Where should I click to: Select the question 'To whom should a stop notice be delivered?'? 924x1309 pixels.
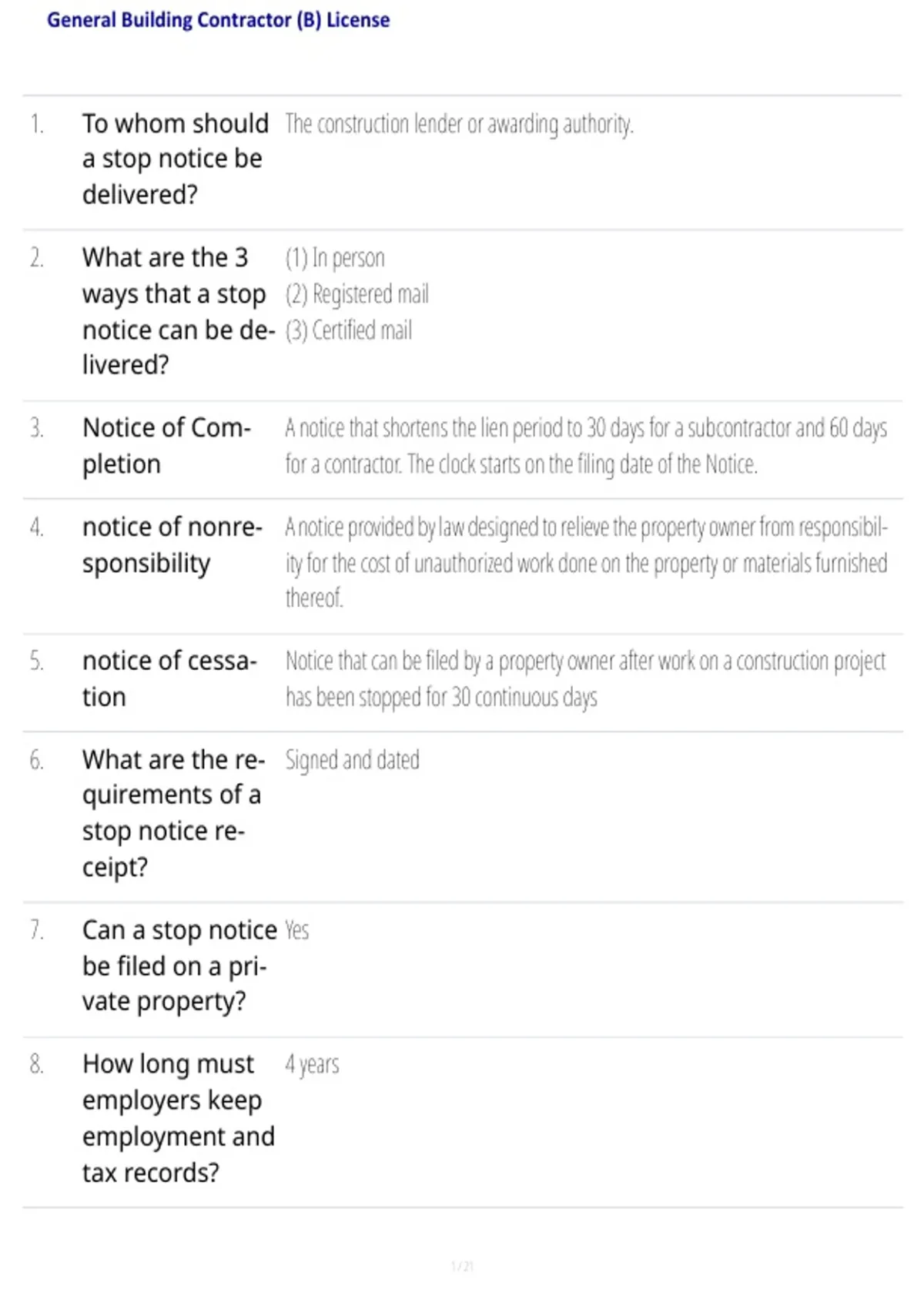click(x=176, y=159)
